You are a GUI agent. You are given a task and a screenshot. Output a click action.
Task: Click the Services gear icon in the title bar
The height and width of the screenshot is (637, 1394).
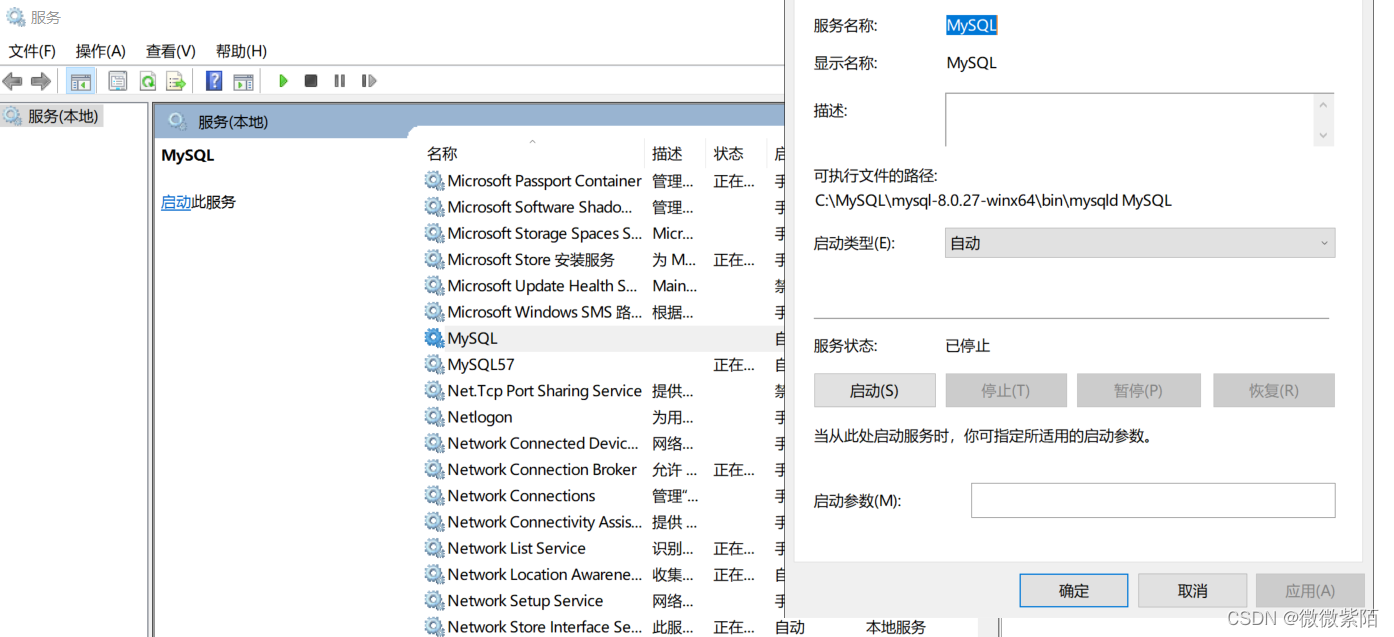15,17
